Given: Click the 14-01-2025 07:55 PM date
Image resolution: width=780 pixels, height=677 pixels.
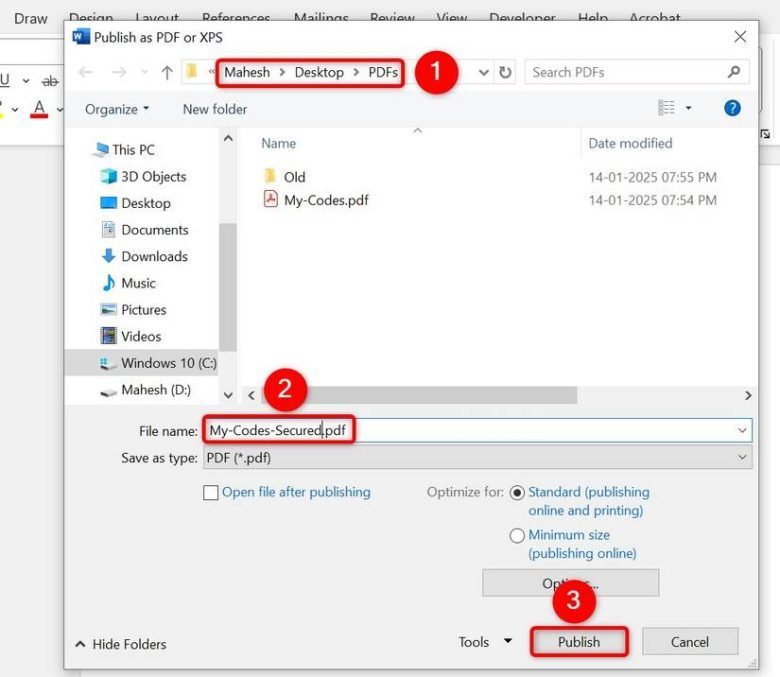Looking at the screenshot, I should [653, 177].
